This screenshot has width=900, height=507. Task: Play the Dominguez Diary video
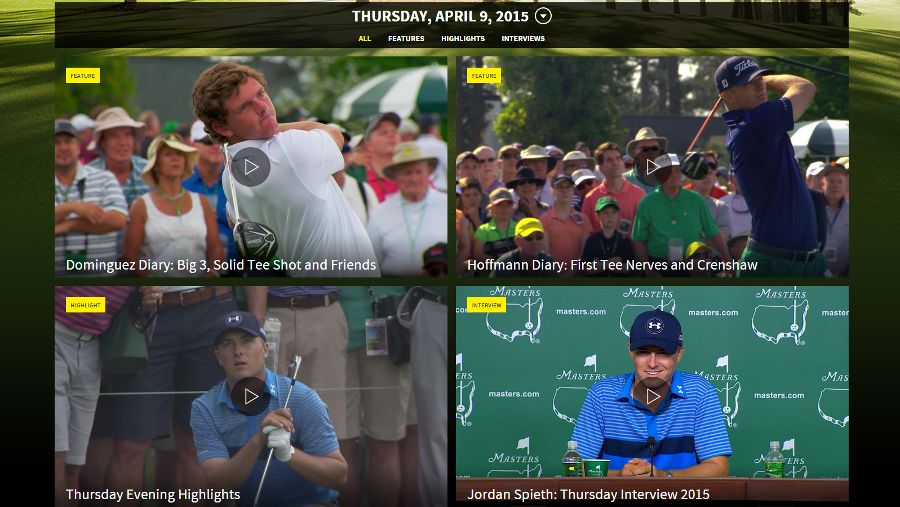[x=251, y=167]
